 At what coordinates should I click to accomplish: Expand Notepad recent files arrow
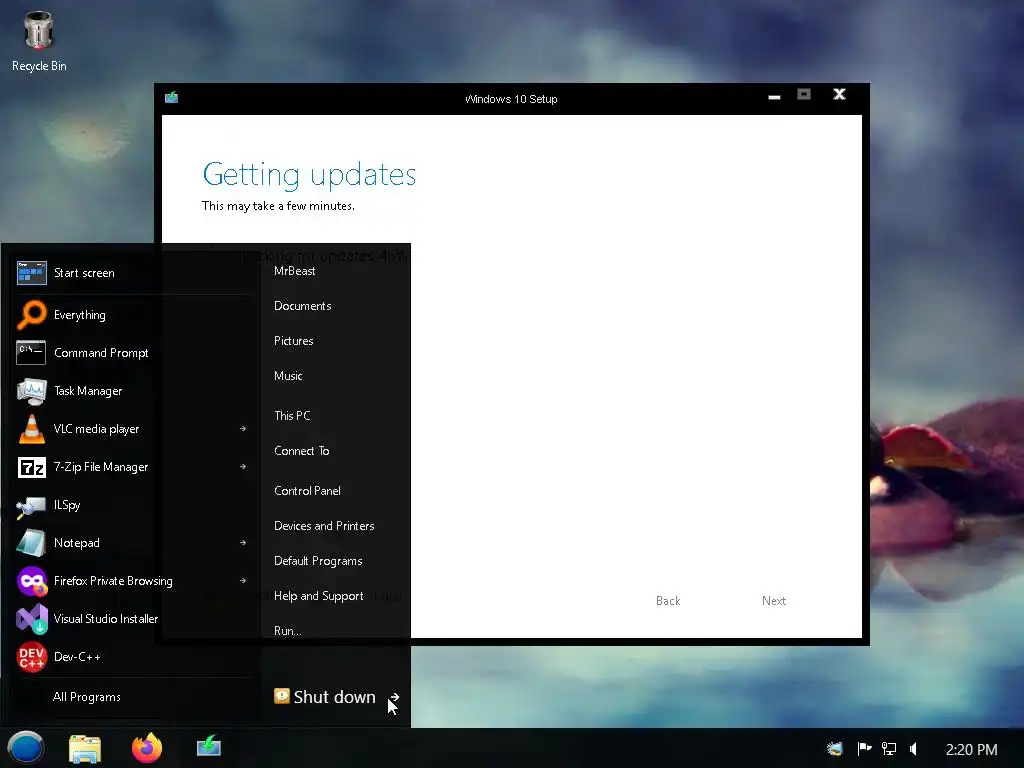pyautogui.click(x=243, y=543)
